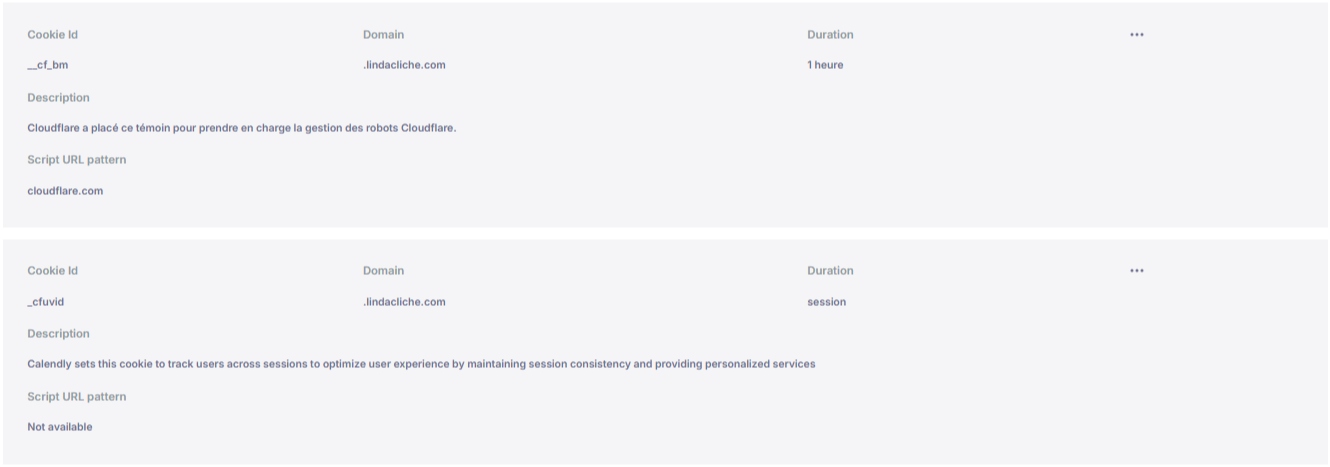Viewport: 1330px width, 467px height.
Task: Select the Cloudflare robots description text
Action: pyautogui.click(x=241, y=128)
